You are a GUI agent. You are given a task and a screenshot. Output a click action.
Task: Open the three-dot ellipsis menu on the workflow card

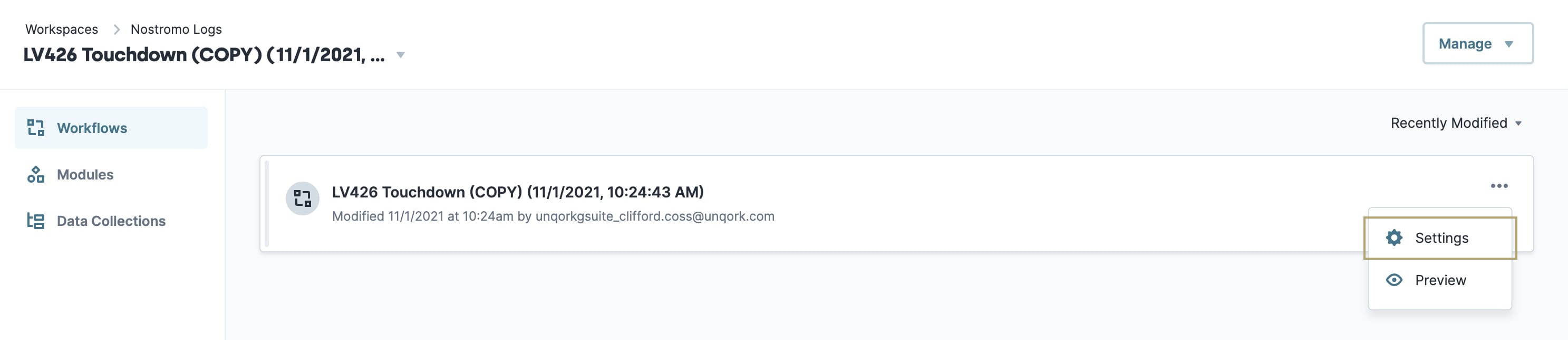tap(1498, 186)
